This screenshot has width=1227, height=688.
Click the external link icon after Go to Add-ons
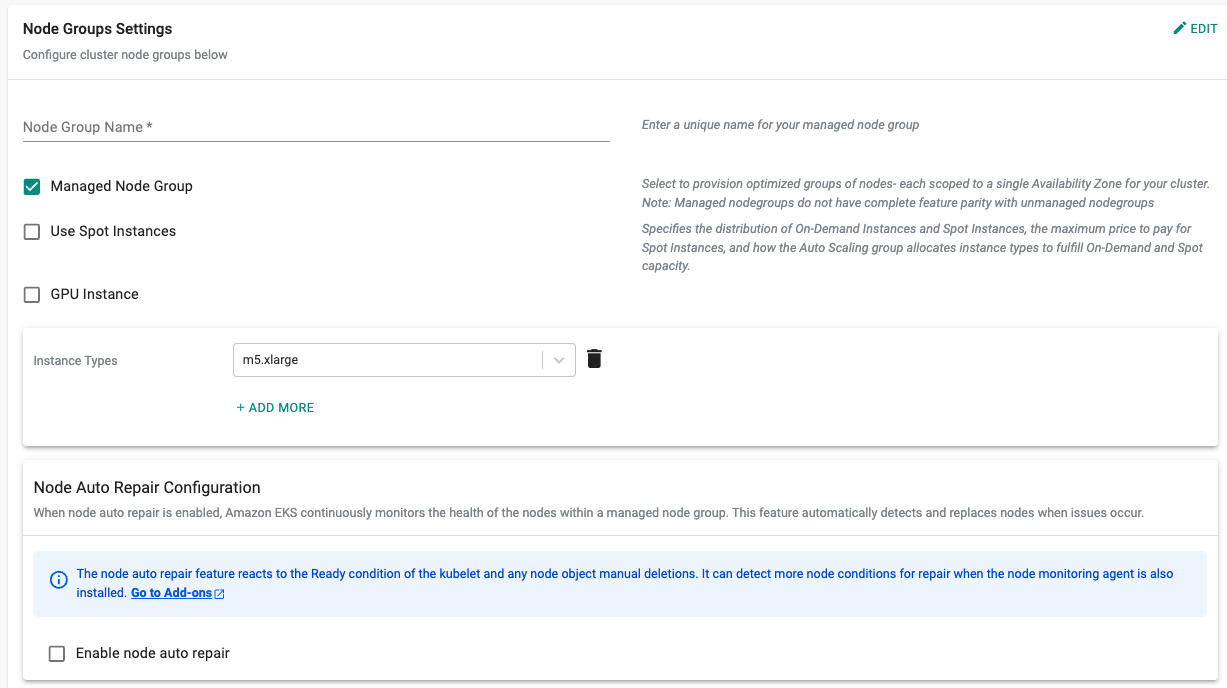point(220,594)
